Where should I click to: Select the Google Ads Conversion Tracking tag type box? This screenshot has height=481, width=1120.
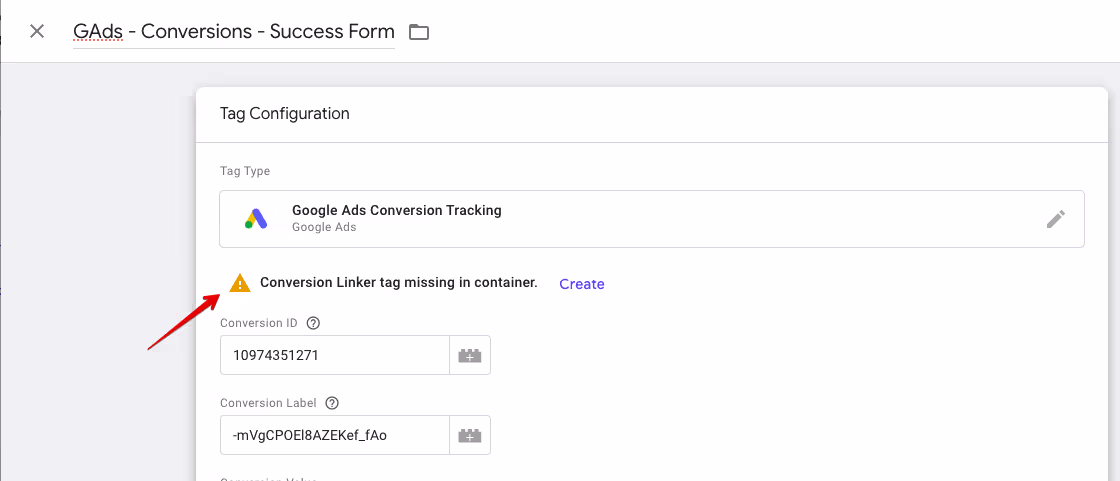(x=651, y=219)
